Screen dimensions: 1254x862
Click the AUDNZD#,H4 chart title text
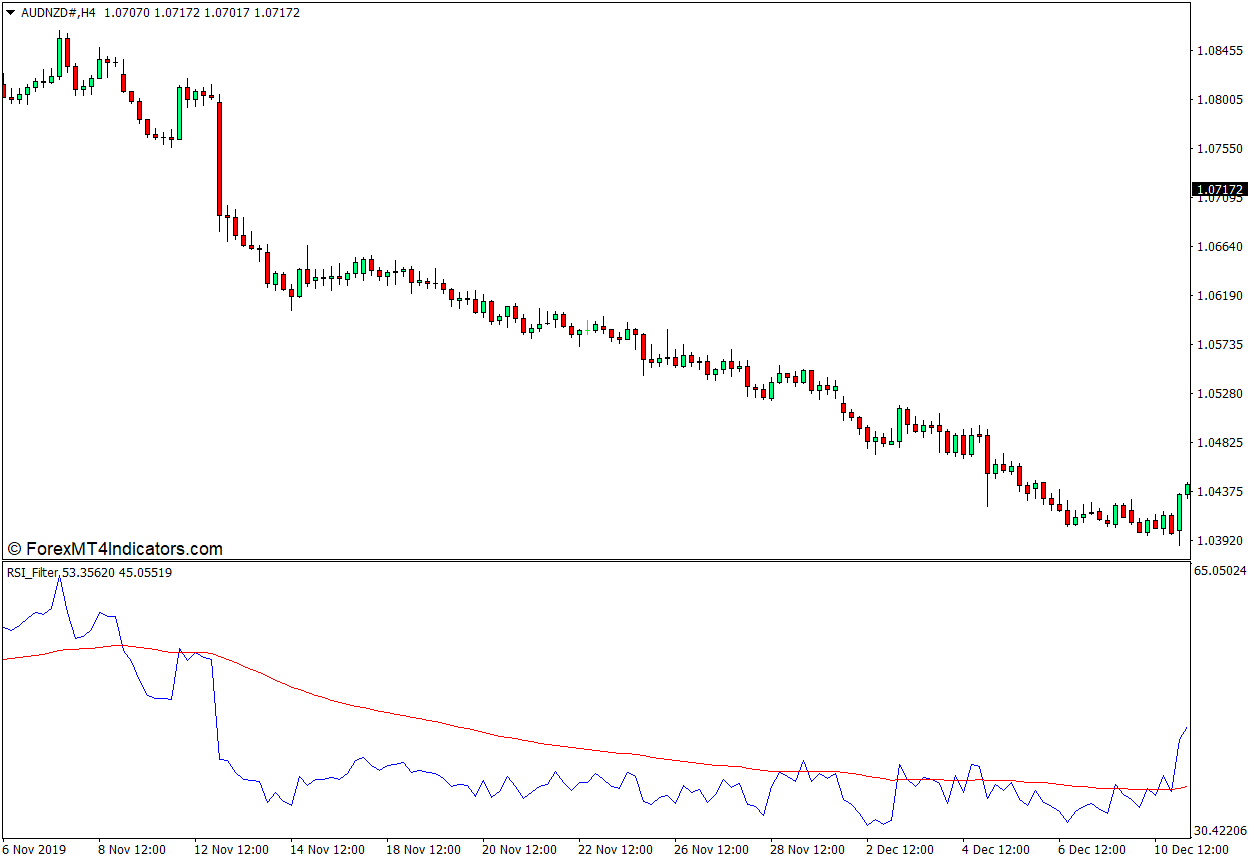coord(60,13)
